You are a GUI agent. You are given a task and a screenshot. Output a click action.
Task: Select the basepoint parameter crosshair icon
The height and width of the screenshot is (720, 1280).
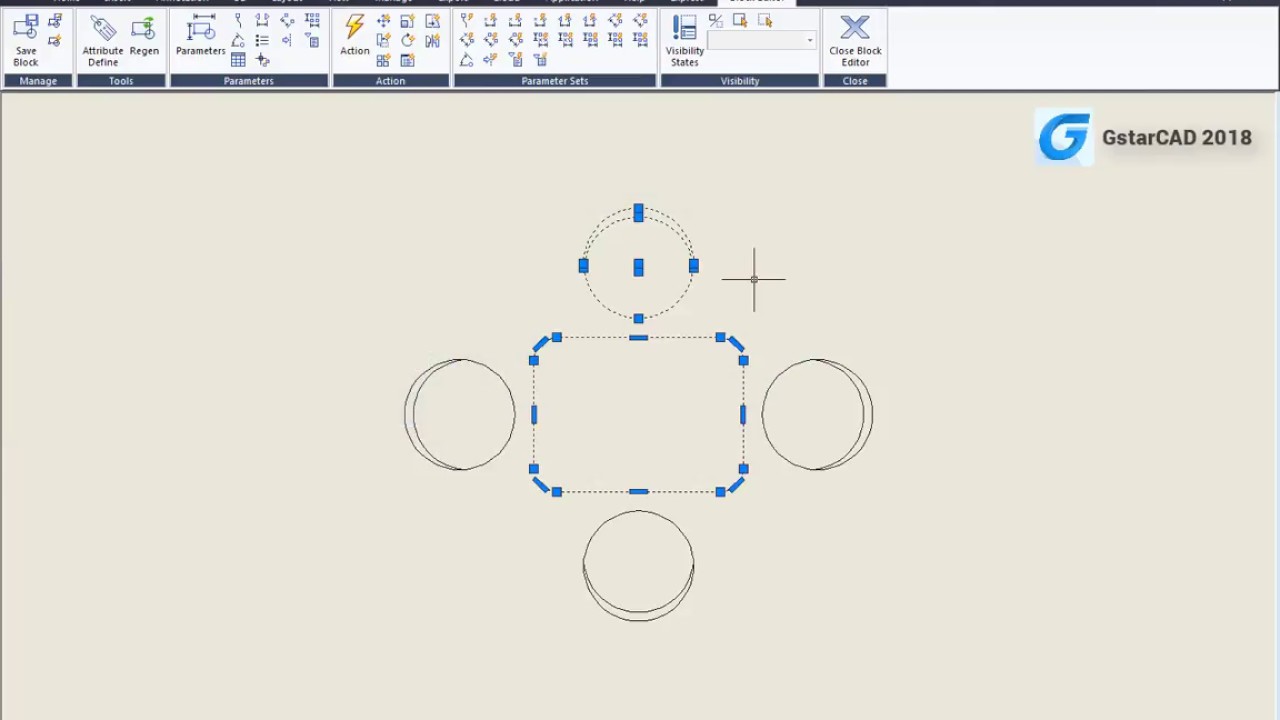pyautogui.click(x=263, y=60)
